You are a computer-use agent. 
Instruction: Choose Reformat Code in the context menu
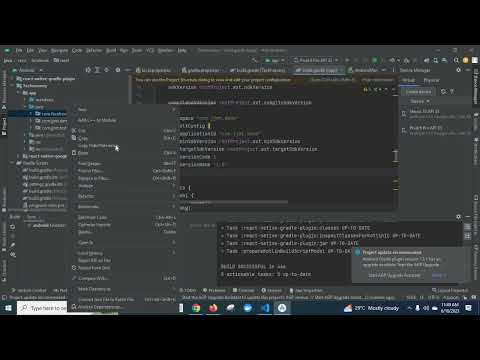pos(124,217)
